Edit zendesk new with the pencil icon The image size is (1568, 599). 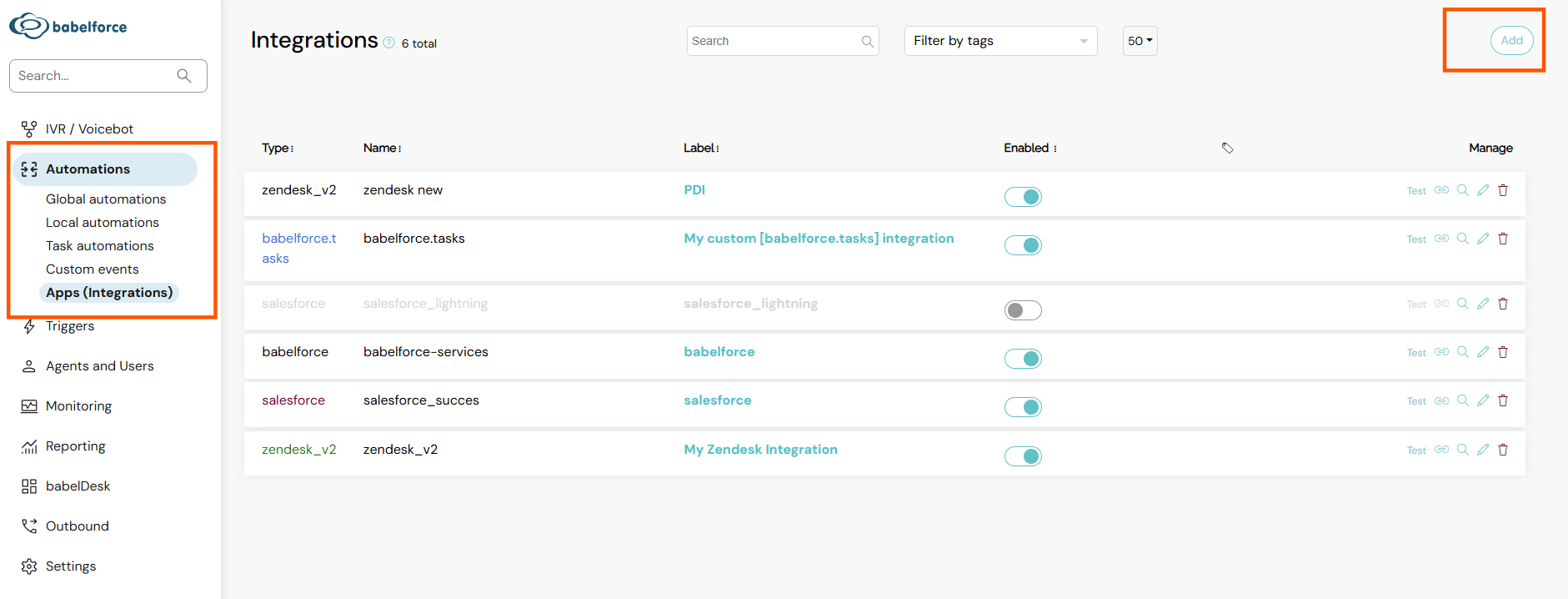click(1483, 190)
